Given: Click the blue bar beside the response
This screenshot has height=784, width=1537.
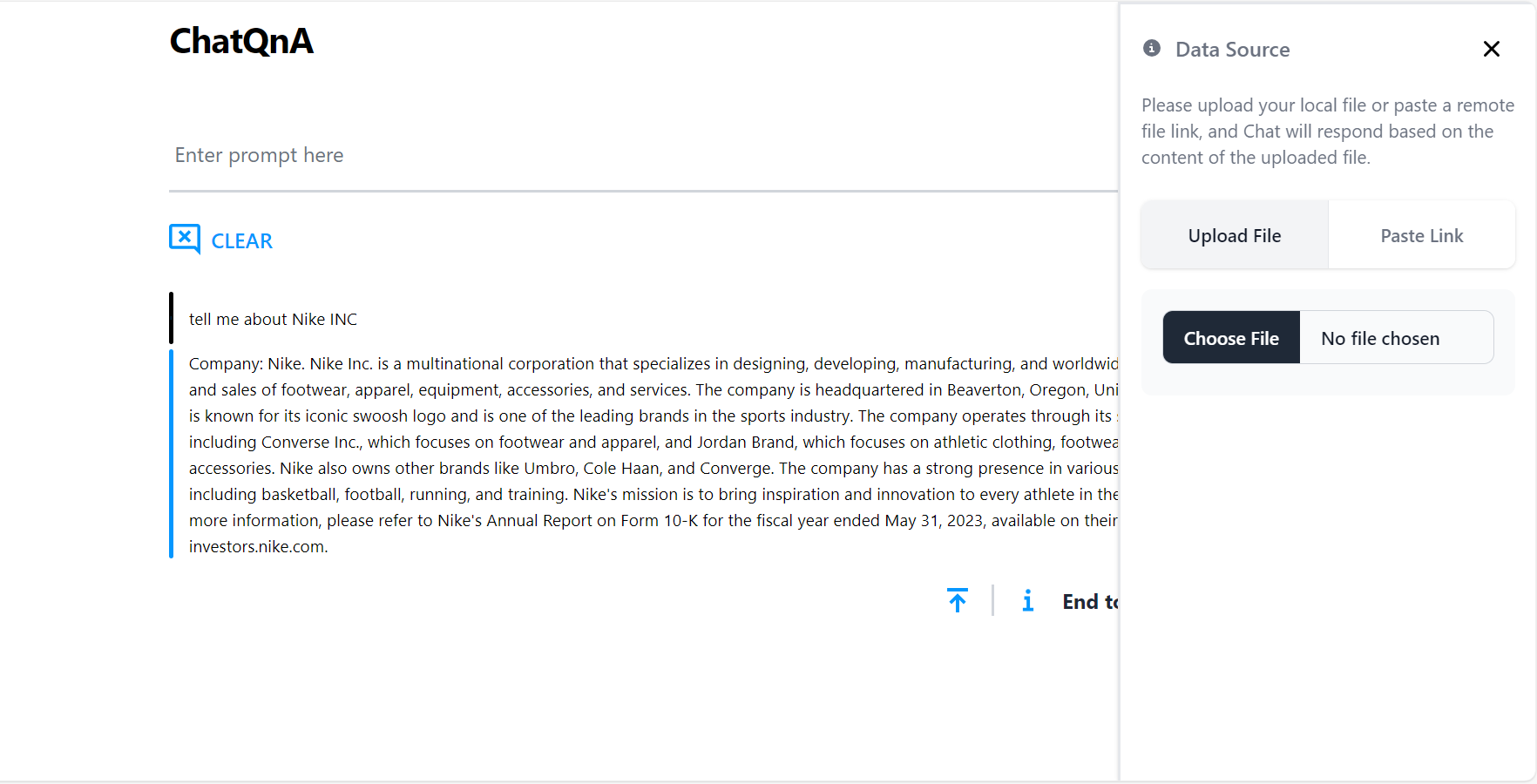Looking at the screenshot, I should pos(172,453).
